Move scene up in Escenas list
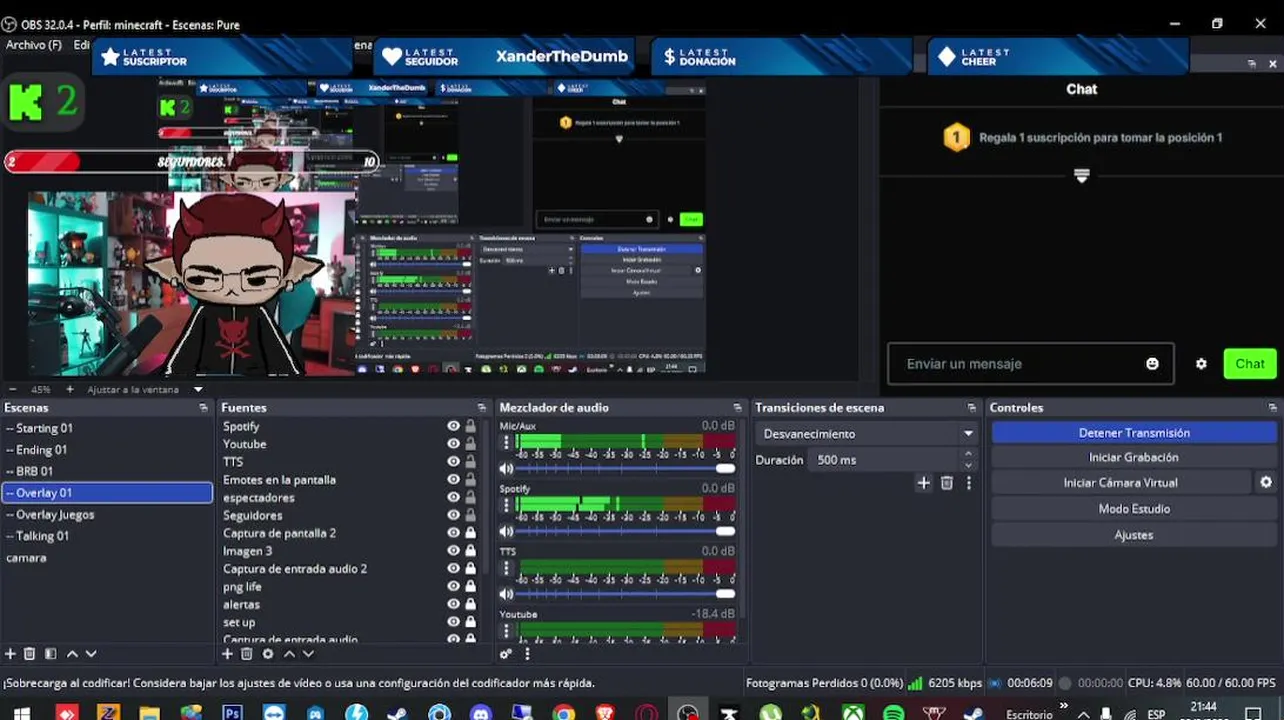Screen dimensions: 1284x720 tap(72, 654)
